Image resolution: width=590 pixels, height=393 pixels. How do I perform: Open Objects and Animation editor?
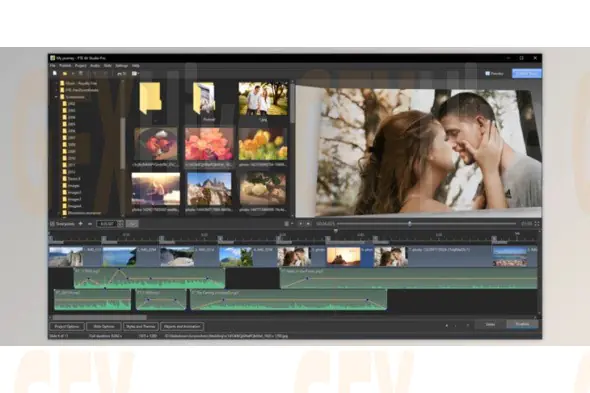point(182,326)
